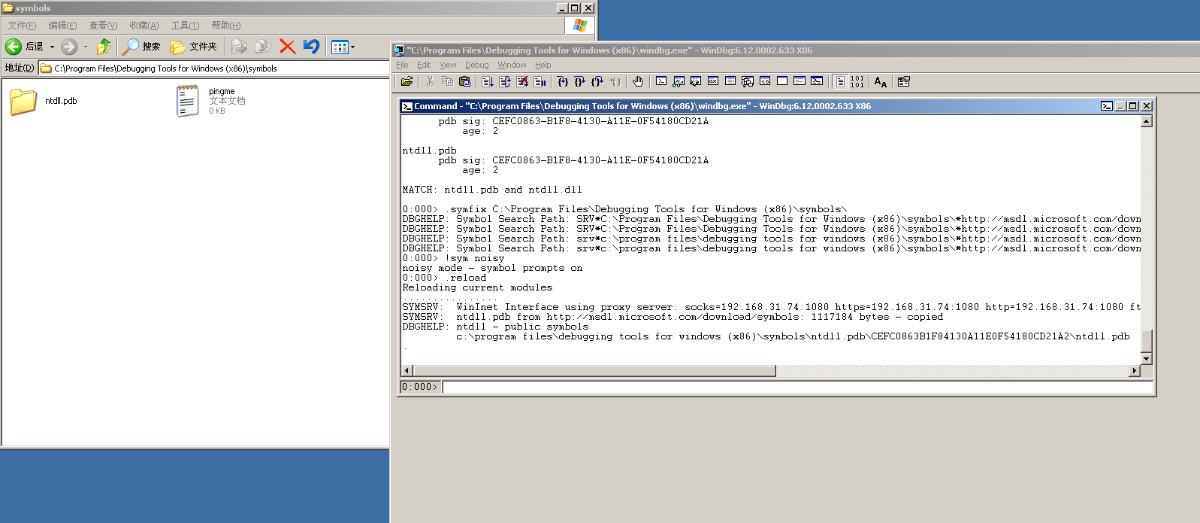This screenshot has width=1200, height=523.
Task: Open the Back history dropdown arrow in Explorer
Action: 52,46
